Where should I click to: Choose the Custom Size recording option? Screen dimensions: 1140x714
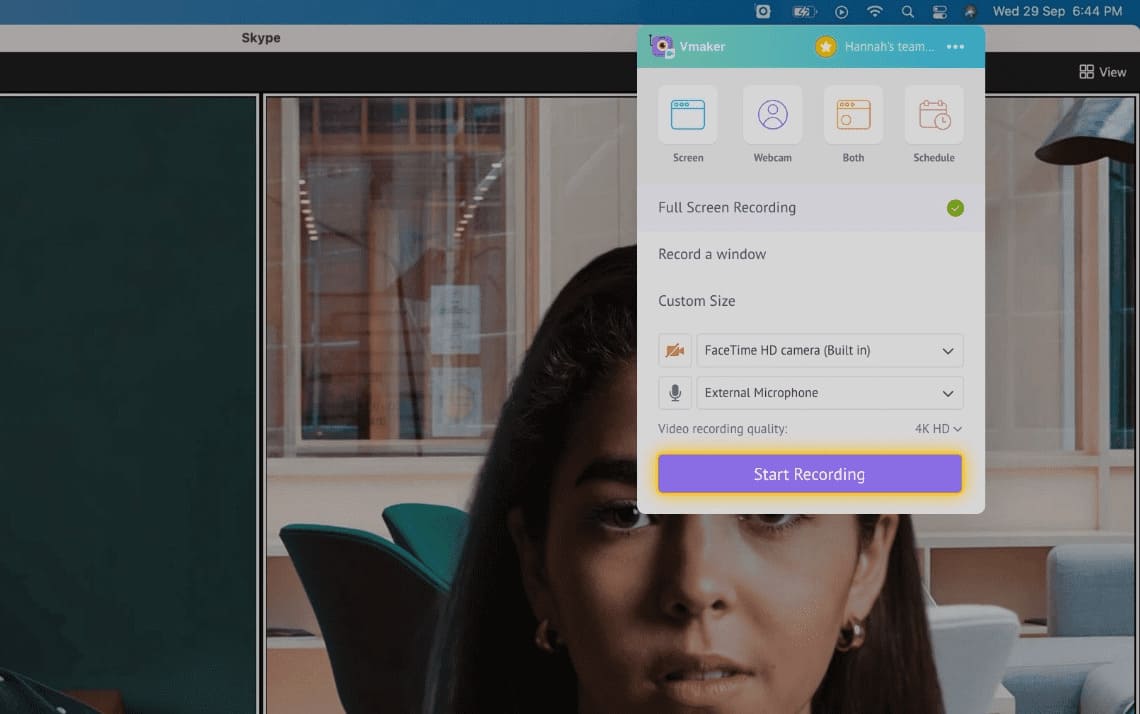click(x=696, y=300)
